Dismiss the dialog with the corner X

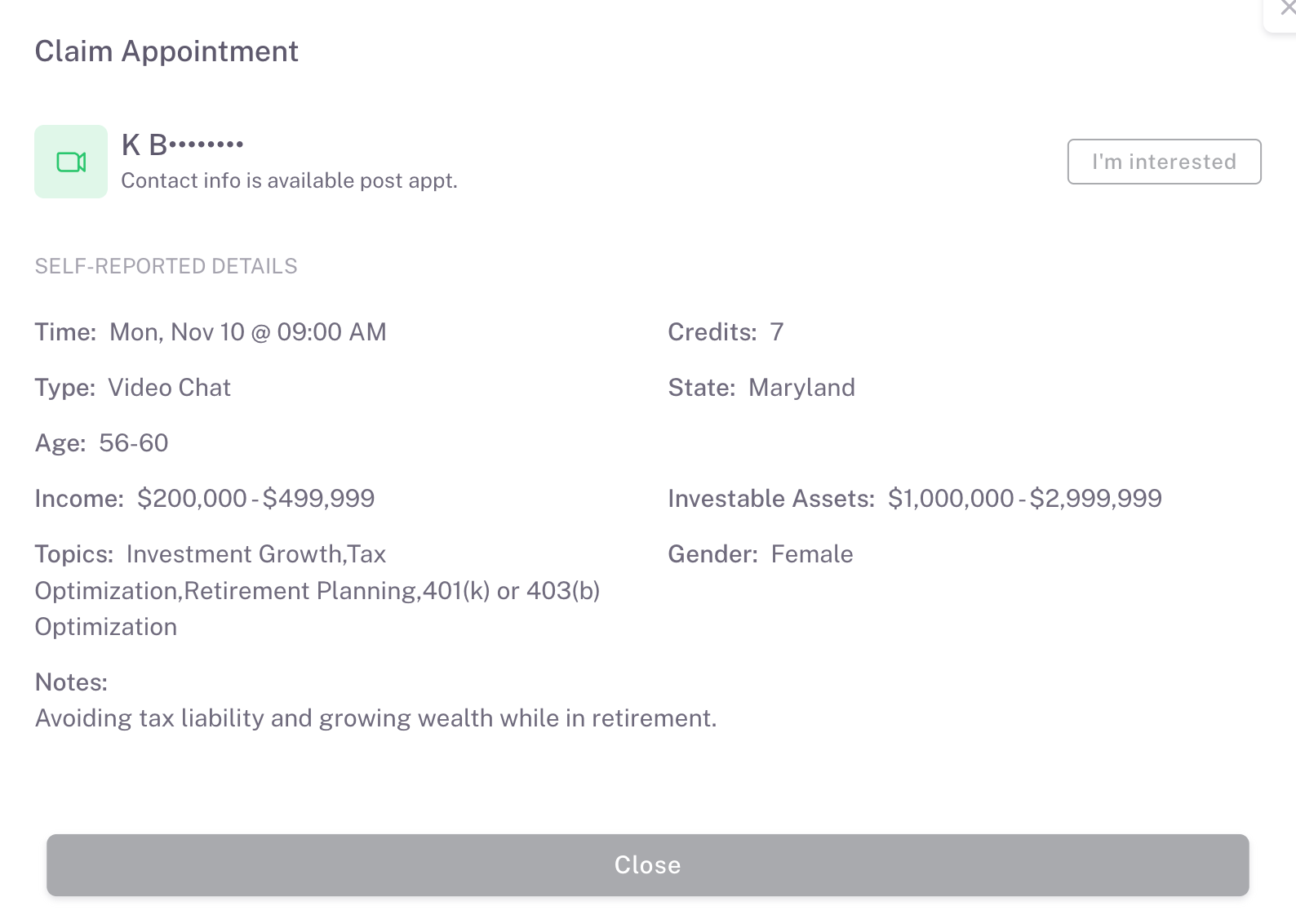coord(1287,8)
